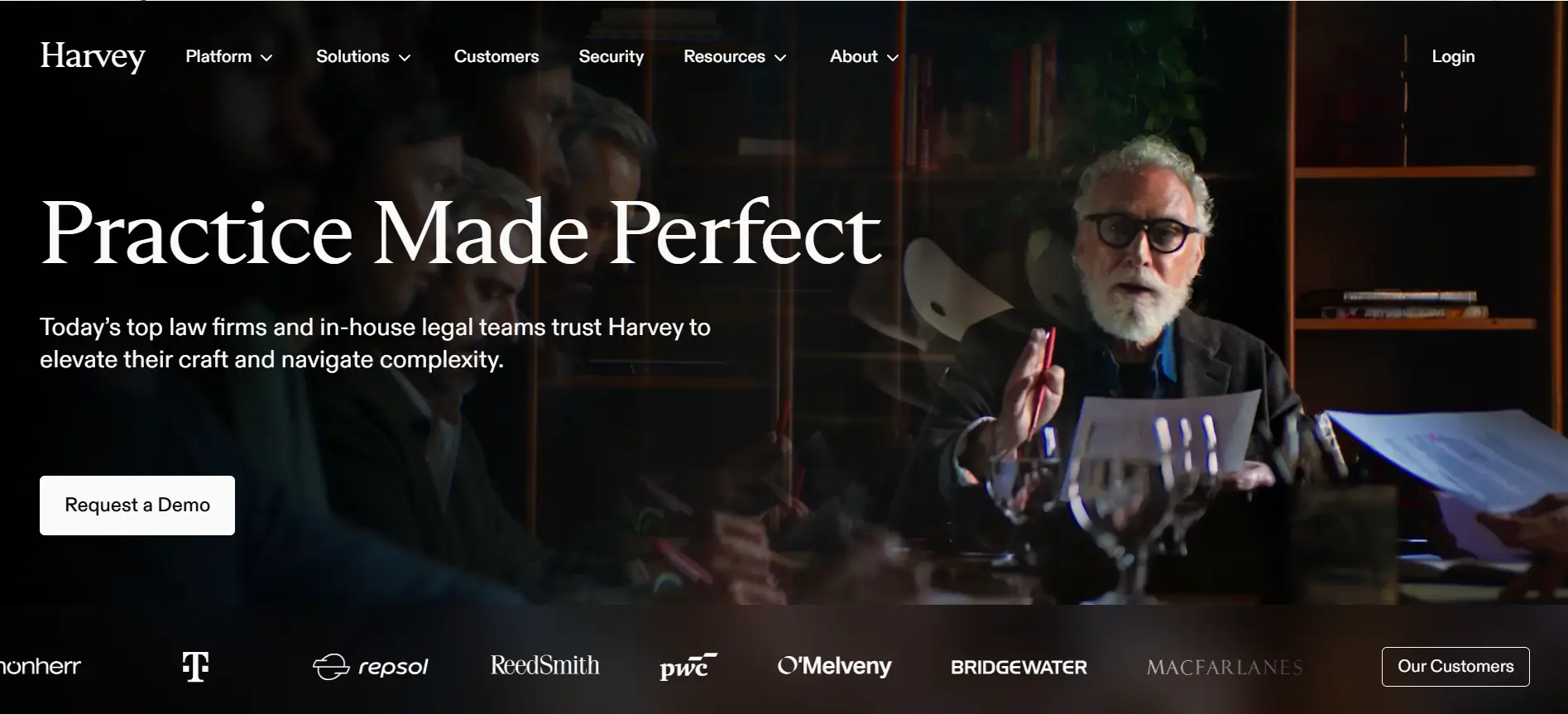This screenshot has height=714, width=1568.
Task: Open the Login link
Action: pos(1453,56)
